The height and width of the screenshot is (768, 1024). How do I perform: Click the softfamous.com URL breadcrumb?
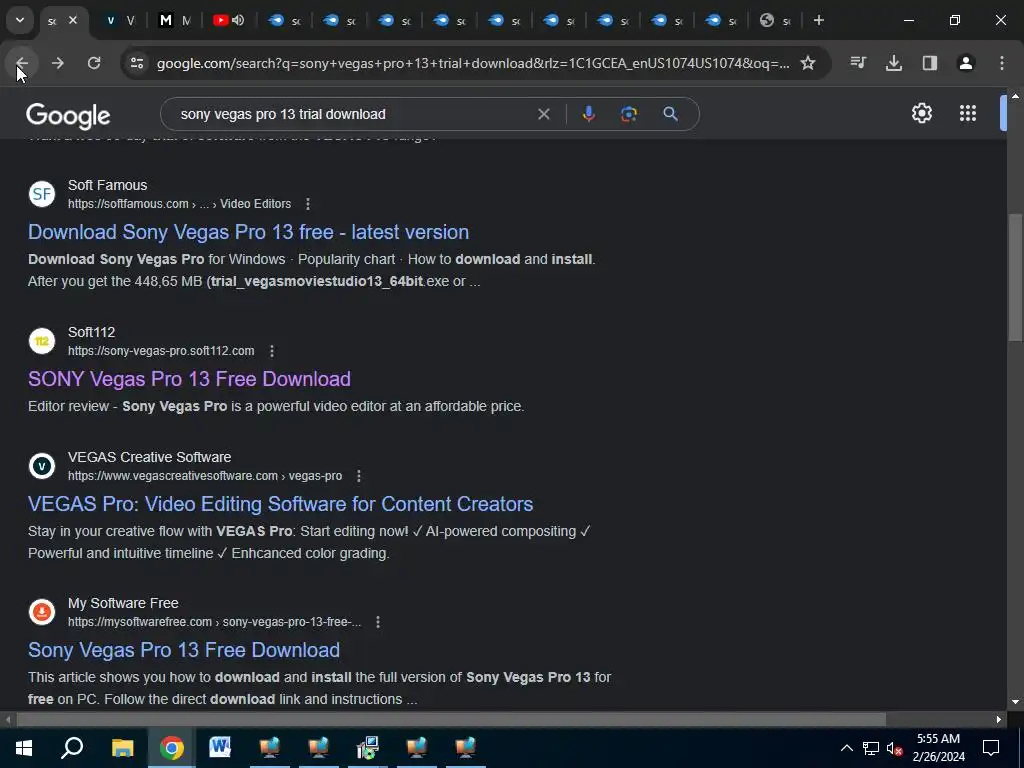(180, 204)
